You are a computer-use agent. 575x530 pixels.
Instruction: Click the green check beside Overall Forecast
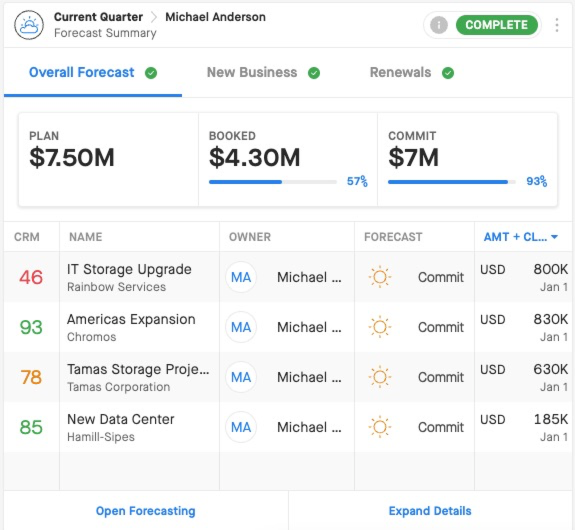pos(151,73)
